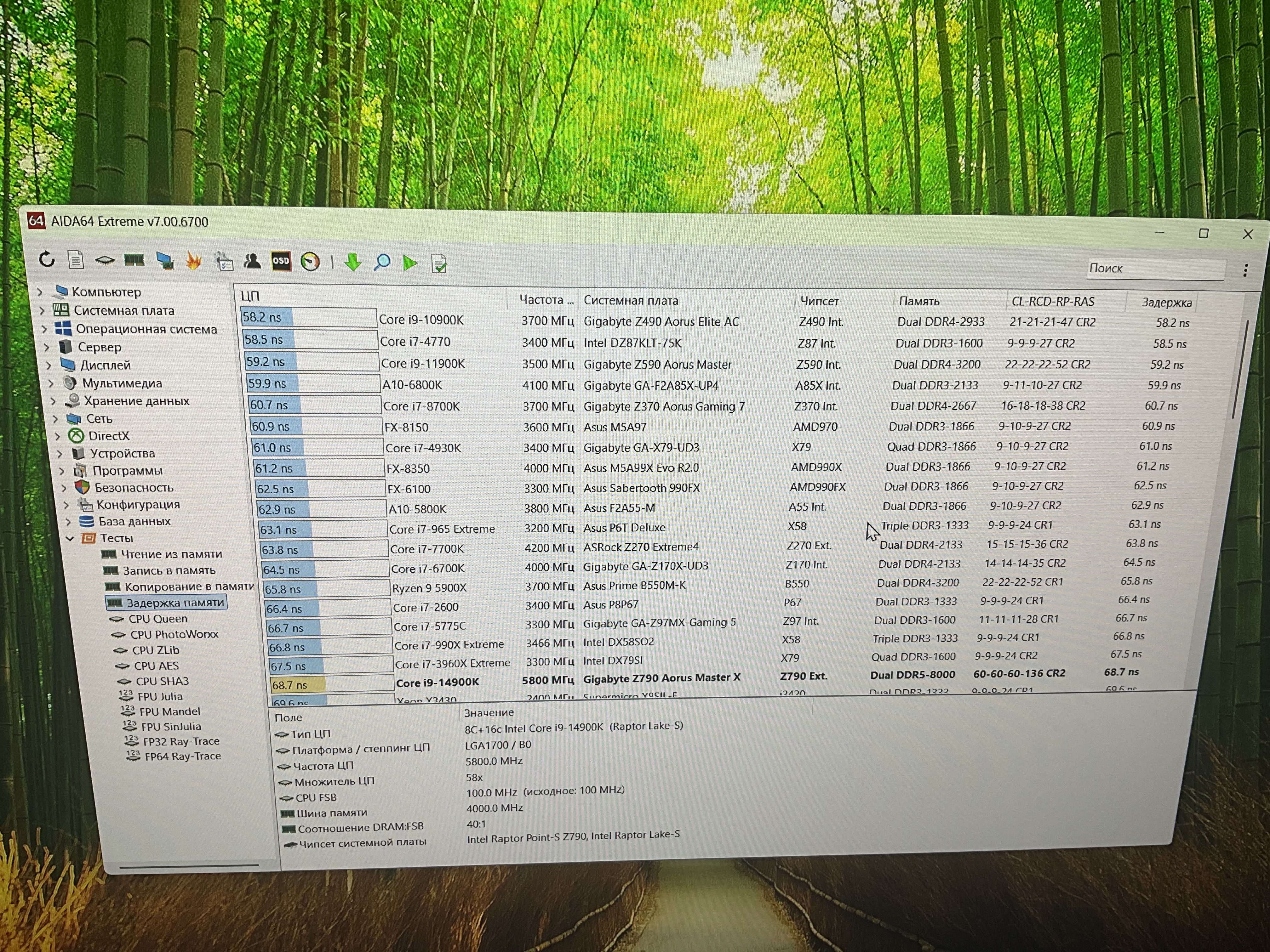Expand the Компьютер tree node
The height and width of the screenshot is (952, 1270).
pos(40,292)
